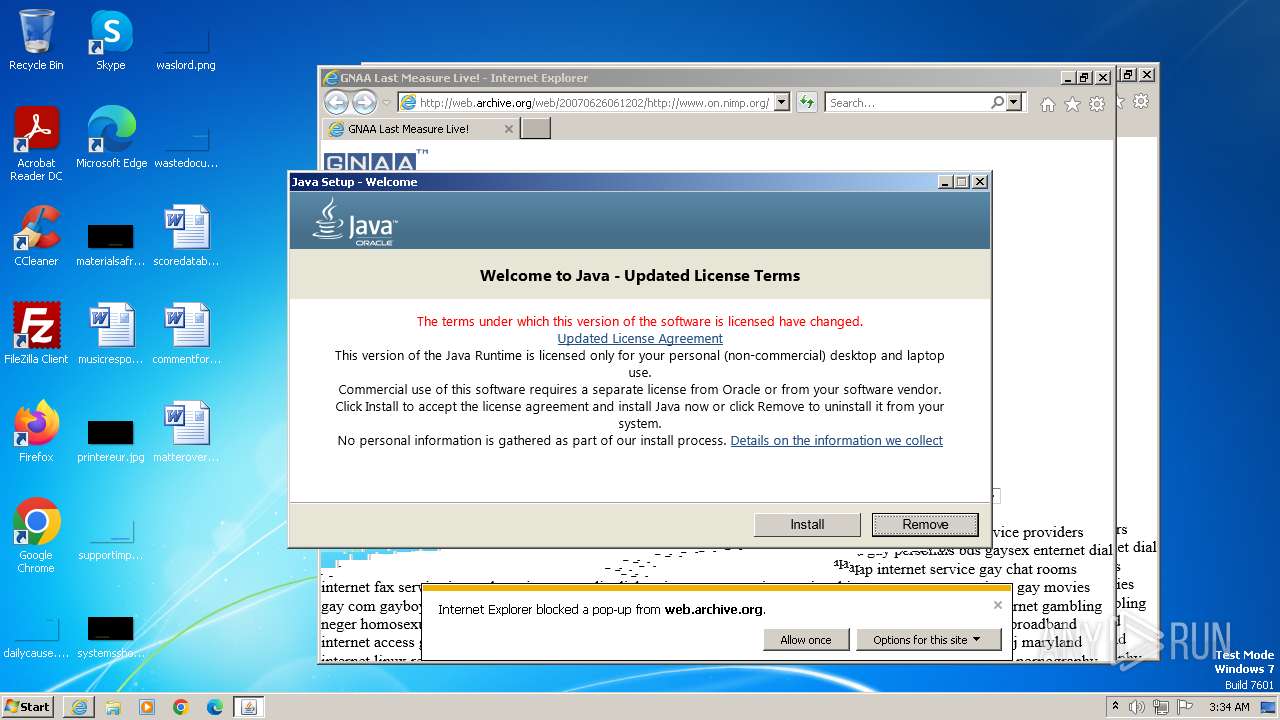The height and width of the screenshot is (720, 1280).
Task: Allow the blocked pop-up once
Action: pyautogui.click(x=806, y=640)
